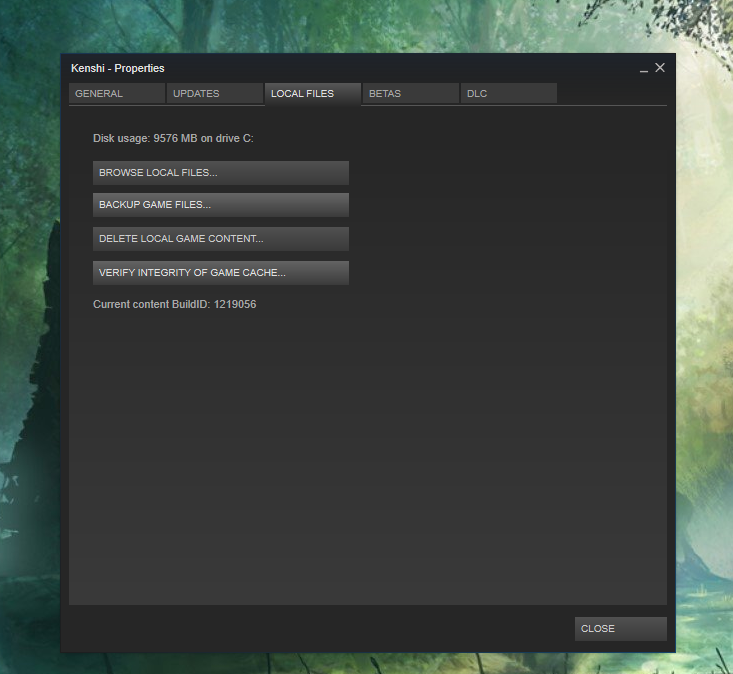Screen dimensions: 733x674
Task: Select the Local Files tab
Action: (313, 93)
